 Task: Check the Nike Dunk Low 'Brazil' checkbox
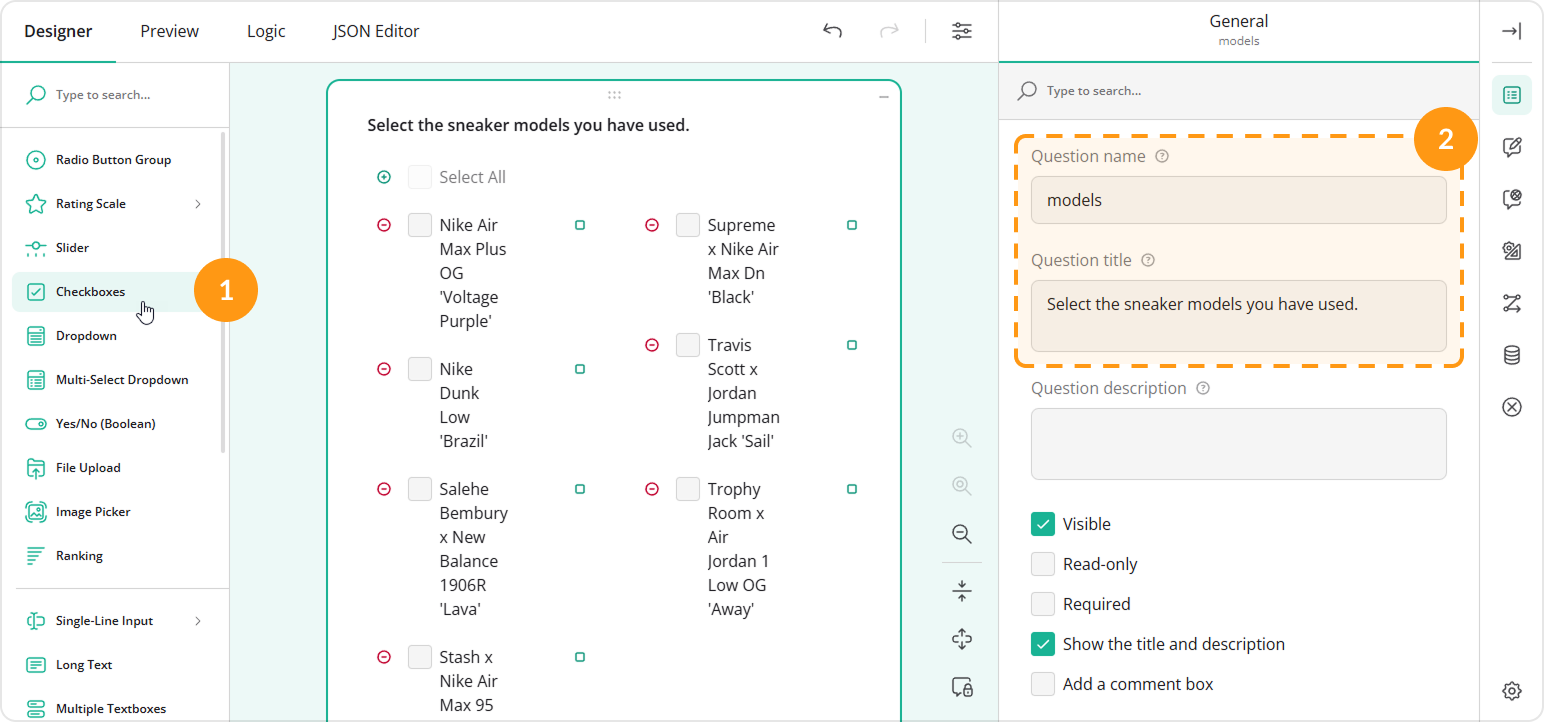tap(420, 369)
